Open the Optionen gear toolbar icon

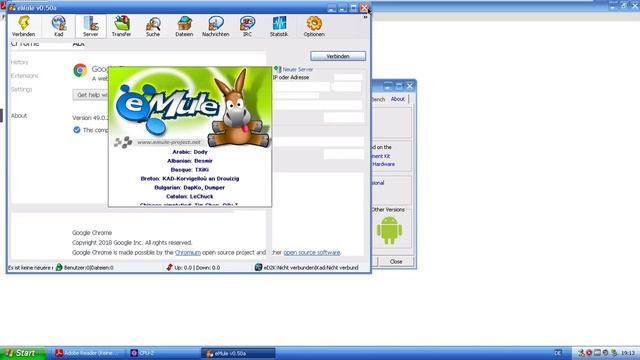[314, 26]
